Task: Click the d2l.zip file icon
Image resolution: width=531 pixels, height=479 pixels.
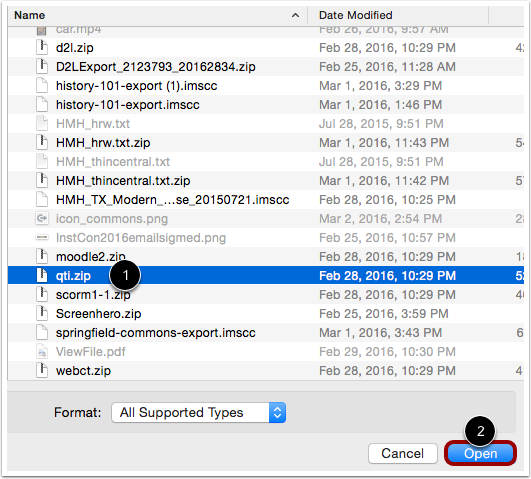Action: click(42, 47)
